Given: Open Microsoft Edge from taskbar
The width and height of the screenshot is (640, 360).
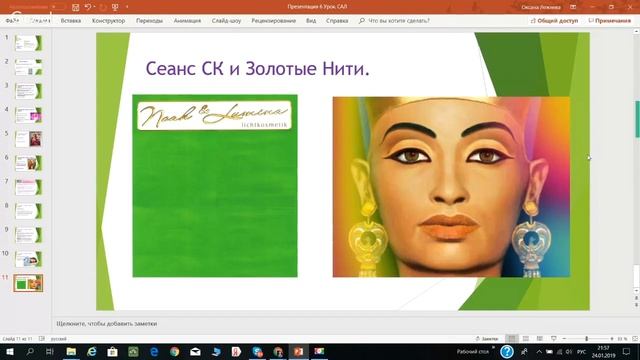Looking at the screenshot, I should (154, 351).
